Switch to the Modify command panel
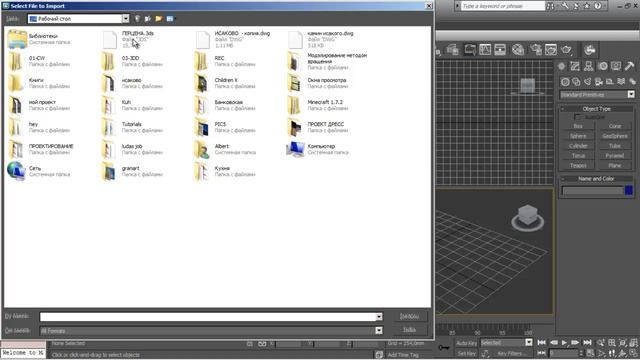Image resolution: width=640 pixels, height=360 pixels. pos(575,66)
